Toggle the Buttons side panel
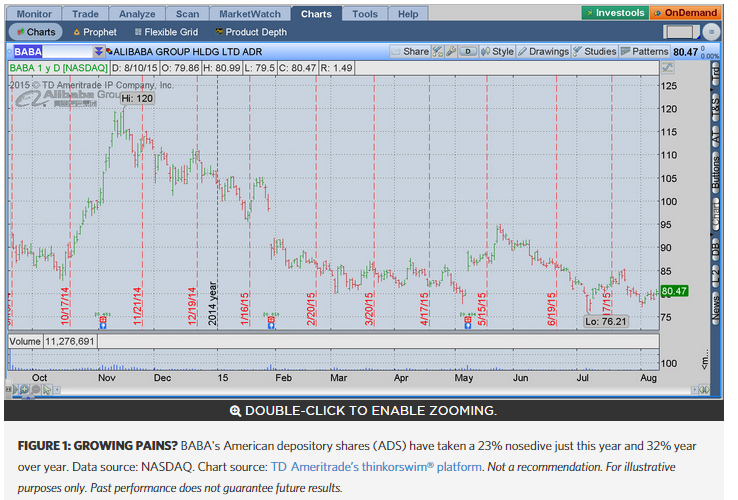 [x=715, y=173]
